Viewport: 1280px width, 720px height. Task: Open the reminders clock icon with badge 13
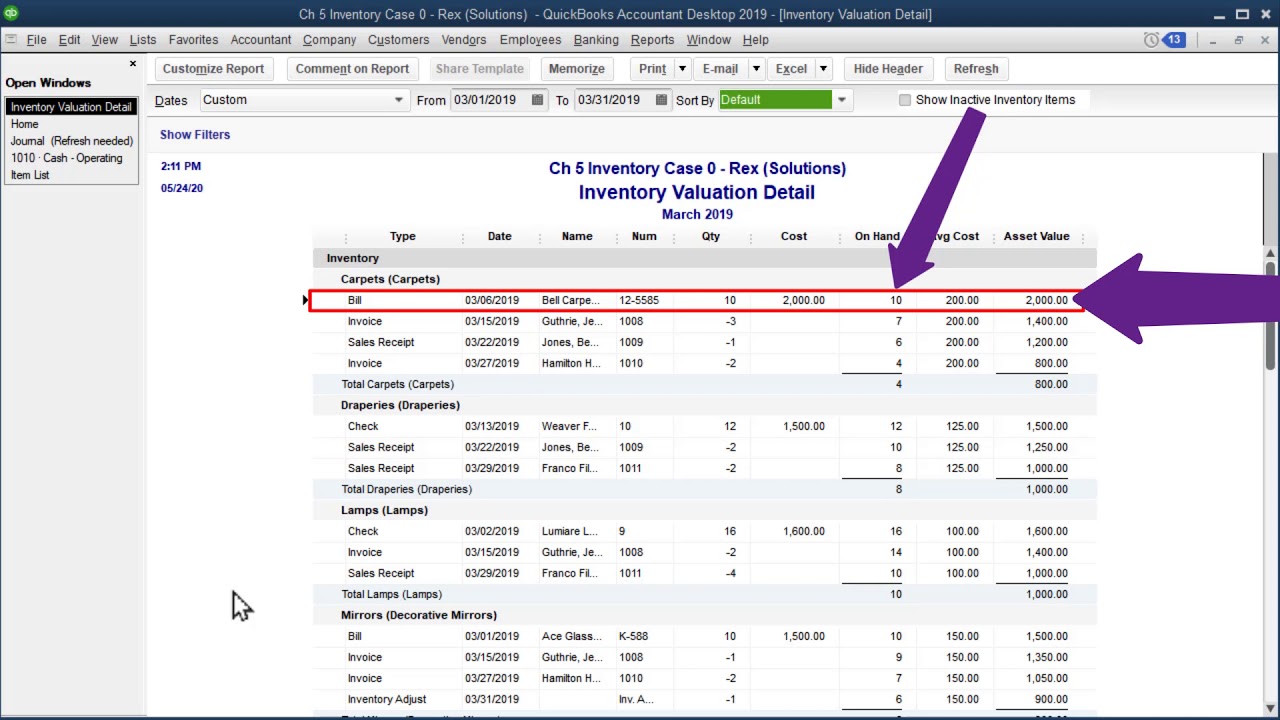click(1165, 40)
